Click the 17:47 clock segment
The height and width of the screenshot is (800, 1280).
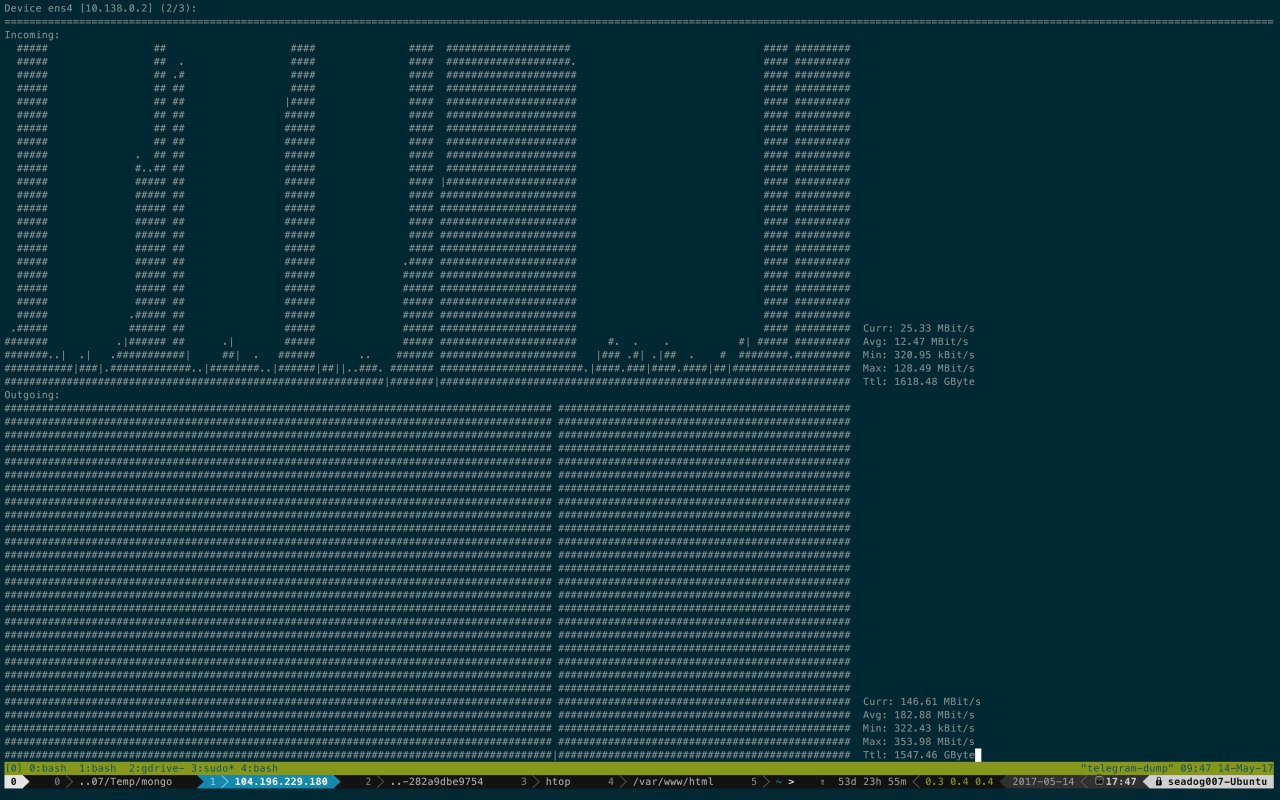click(1115, 782)
